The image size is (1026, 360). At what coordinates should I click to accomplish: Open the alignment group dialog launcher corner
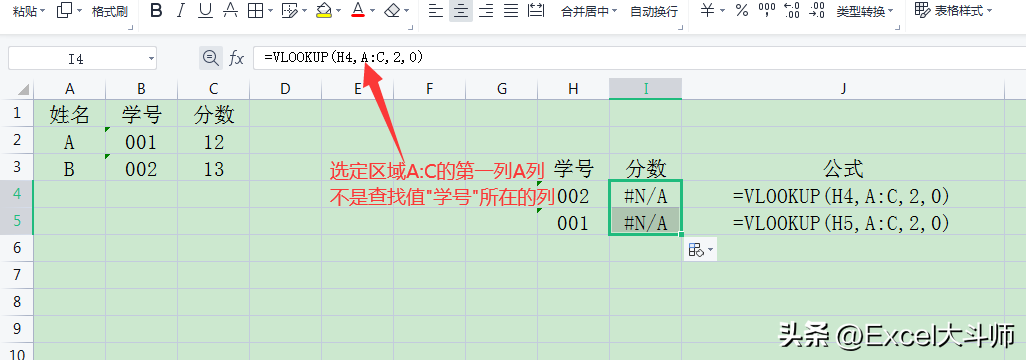(682, 27)
